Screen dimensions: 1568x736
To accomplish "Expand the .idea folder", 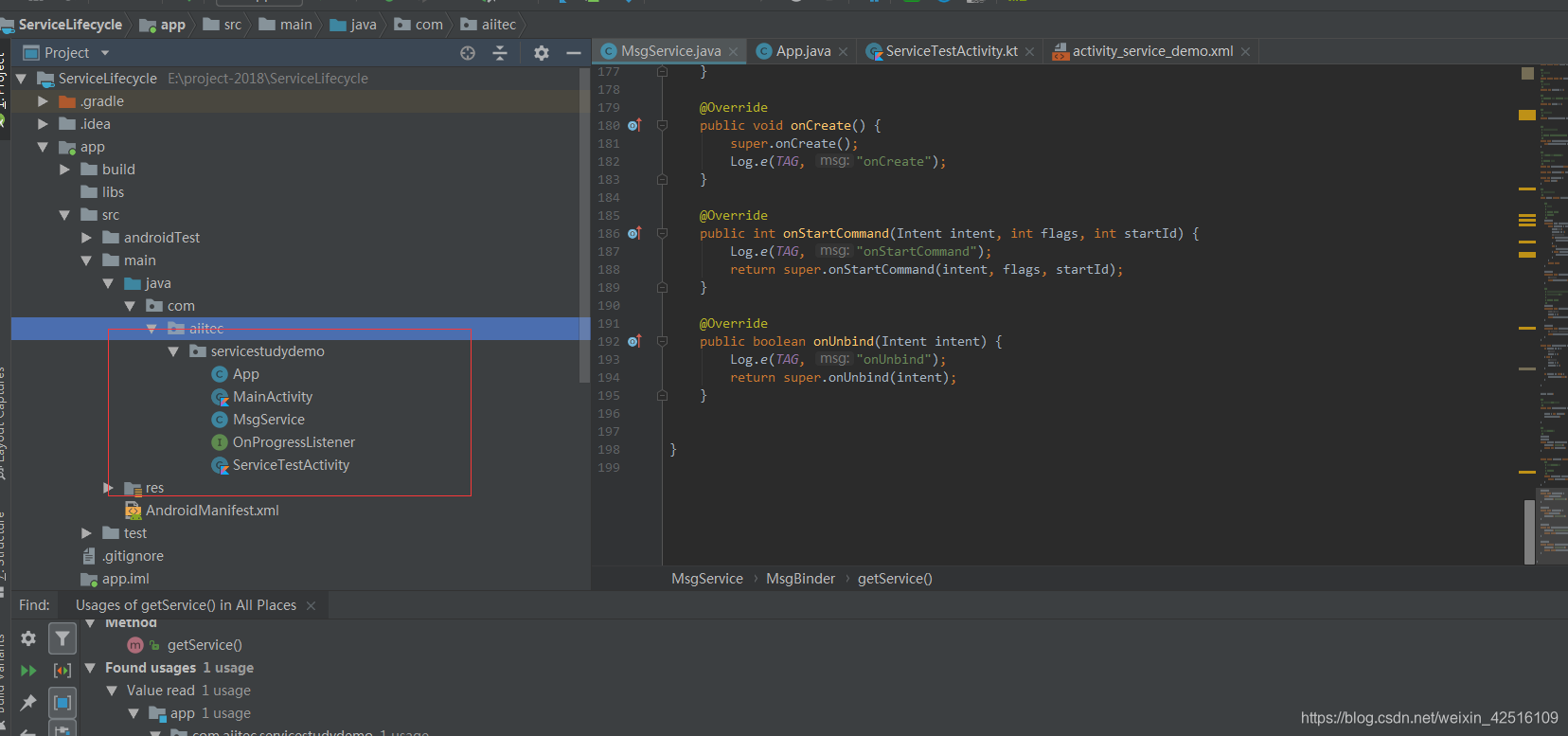I will tap(43, 124).
